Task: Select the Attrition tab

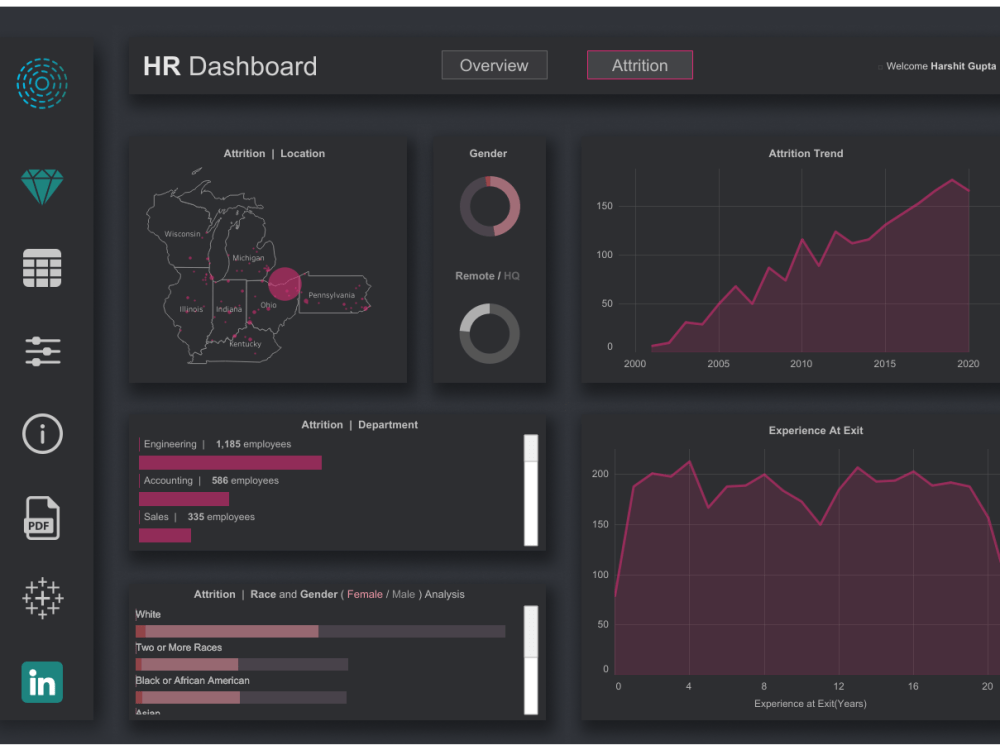Action: click(x=639, y=64)
